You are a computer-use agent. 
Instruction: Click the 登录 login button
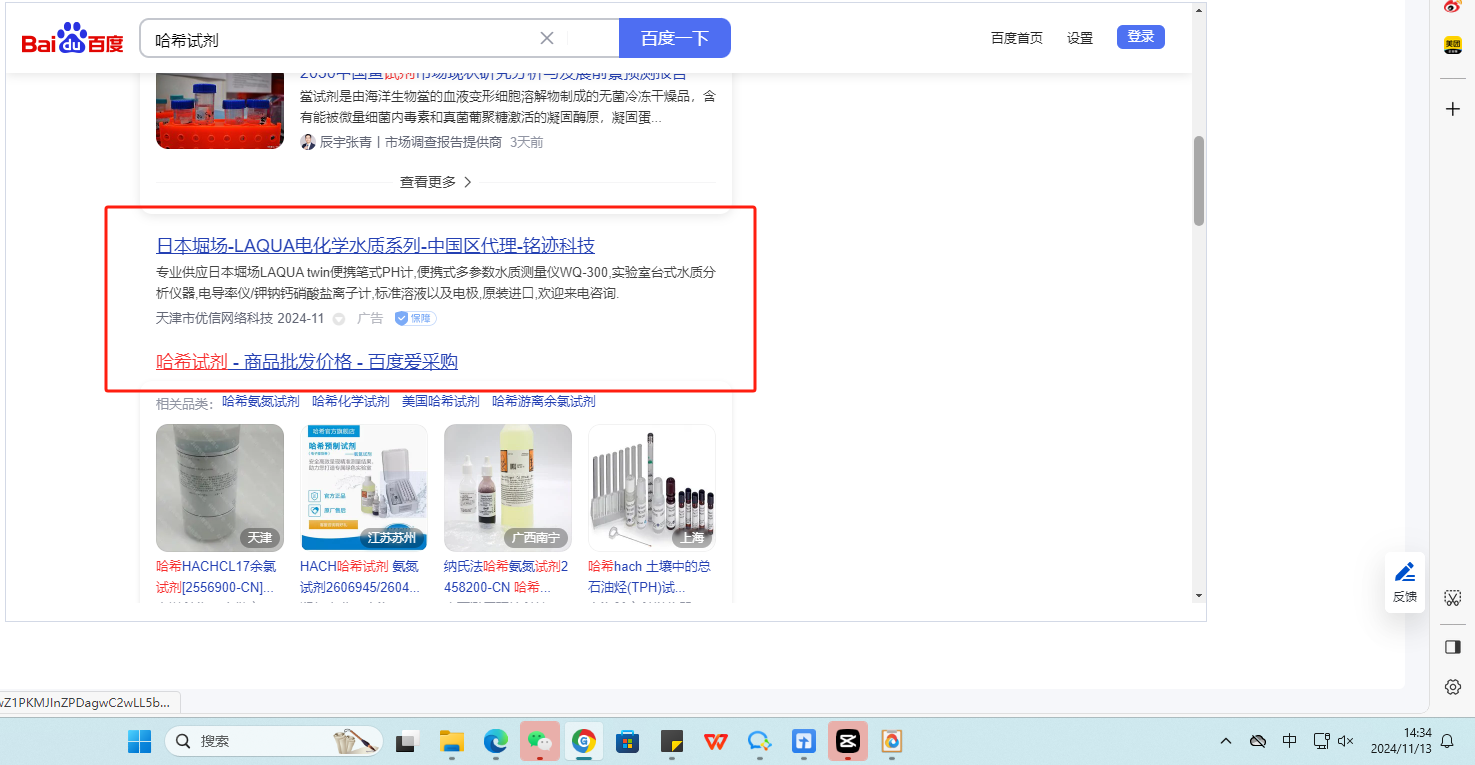(1141, 37)
